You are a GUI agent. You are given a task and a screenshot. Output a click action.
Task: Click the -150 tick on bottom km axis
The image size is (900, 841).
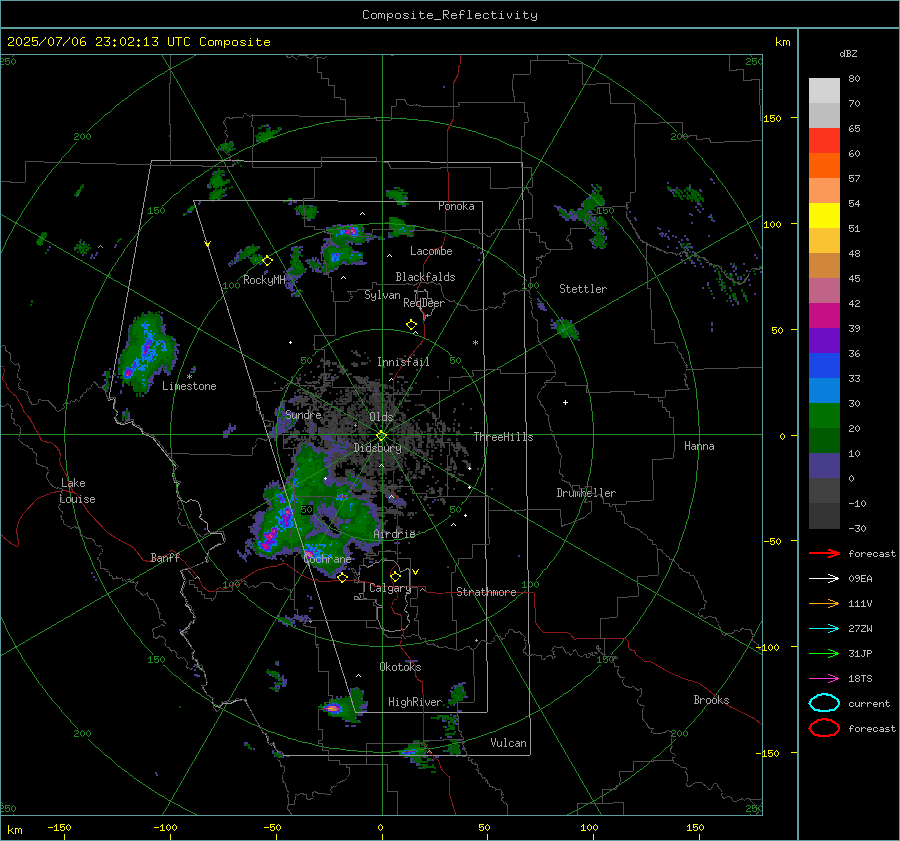pos(59,827)
